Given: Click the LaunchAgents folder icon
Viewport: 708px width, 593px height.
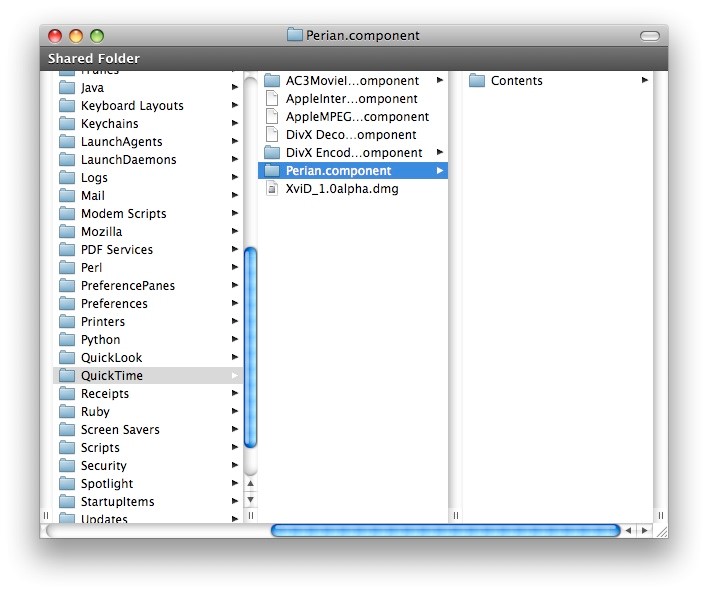Looking at the screenshot, I should [67, 141].
